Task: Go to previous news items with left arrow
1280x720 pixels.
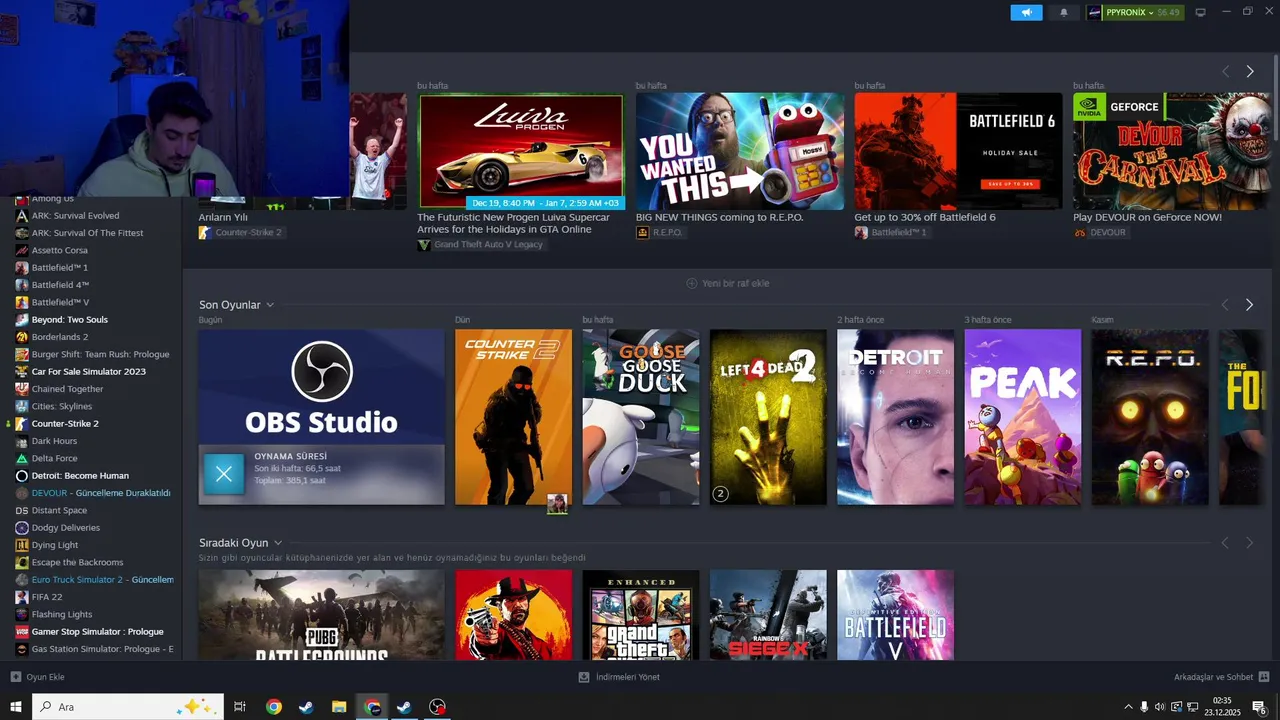Action: click(x=1225, y=71)
